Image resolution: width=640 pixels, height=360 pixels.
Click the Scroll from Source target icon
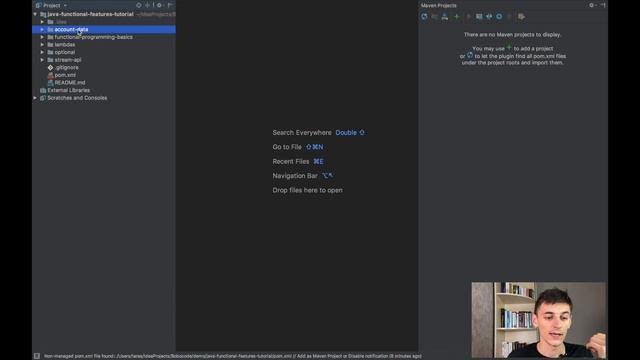tap(139, 5)
